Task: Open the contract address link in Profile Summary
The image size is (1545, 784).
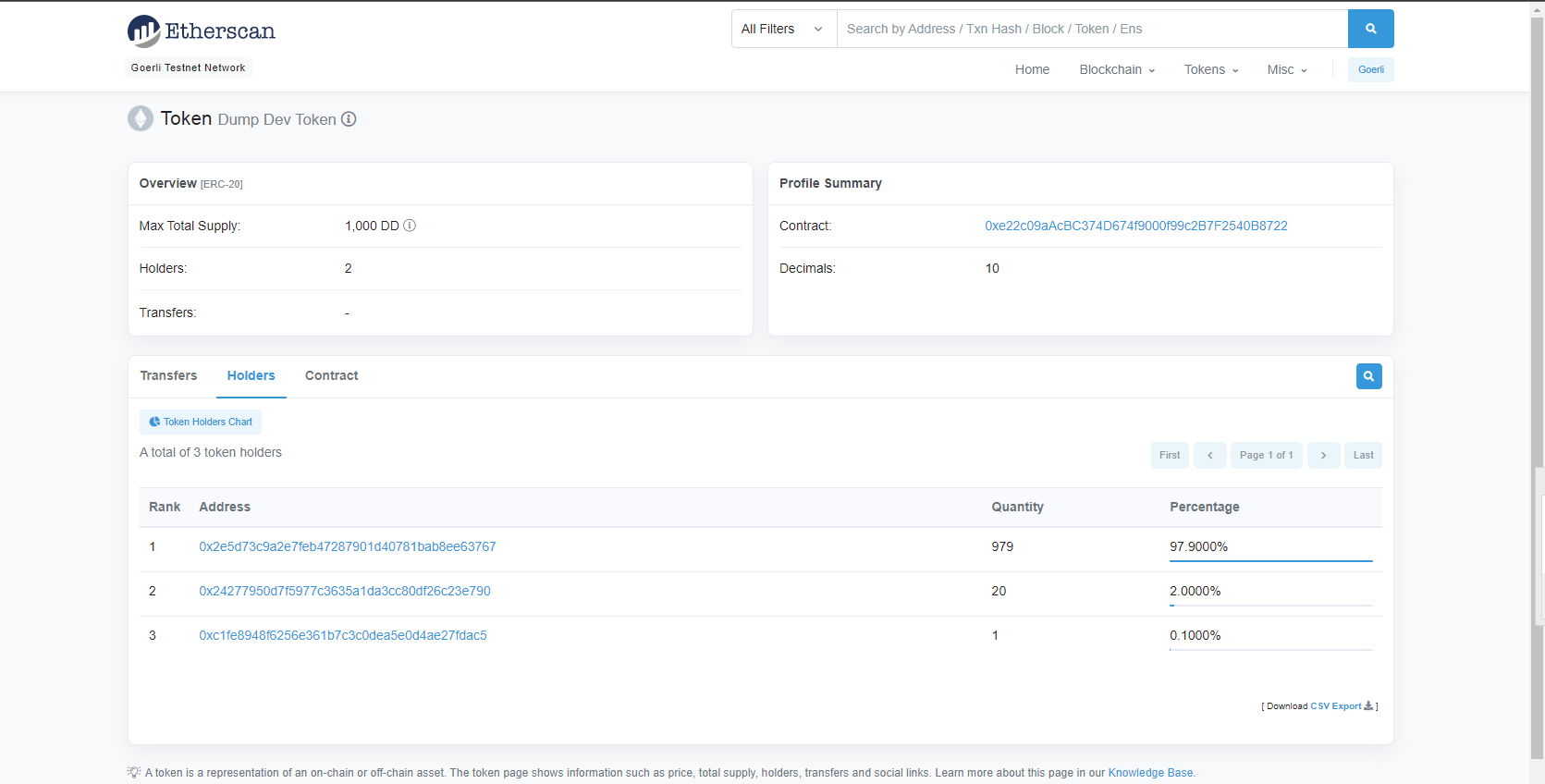Action: (x=1135, y=226)
